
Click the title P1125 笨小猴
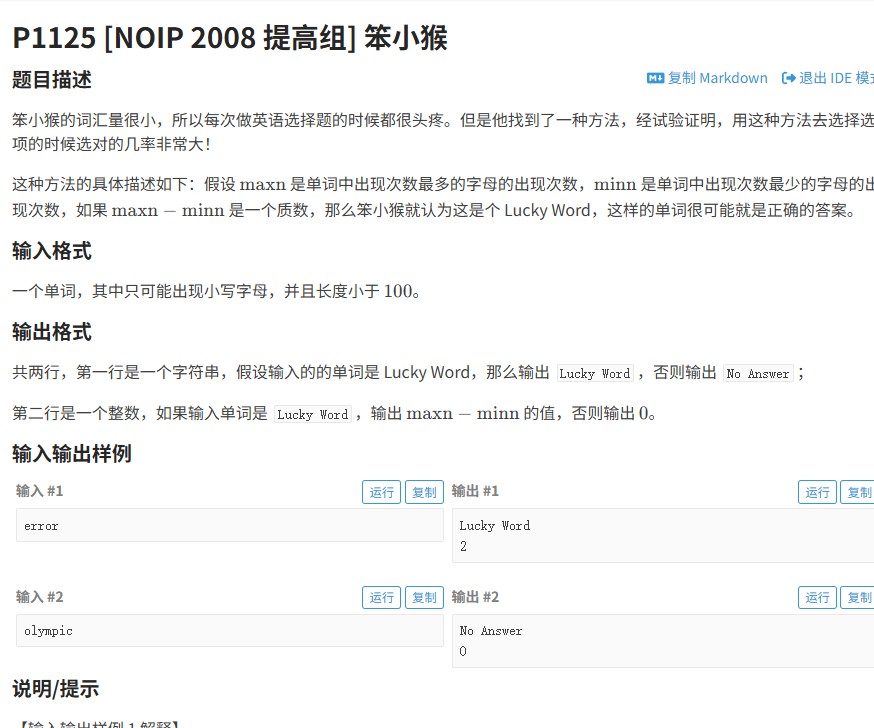pos(230,38)
